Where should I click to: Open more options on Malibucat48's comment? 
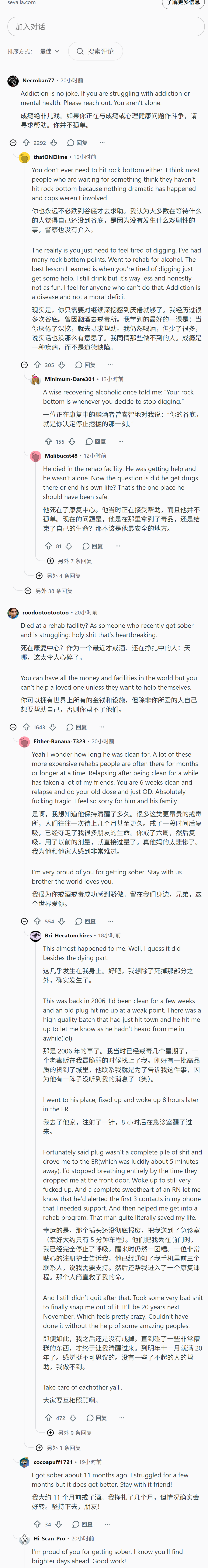(117, 546)
